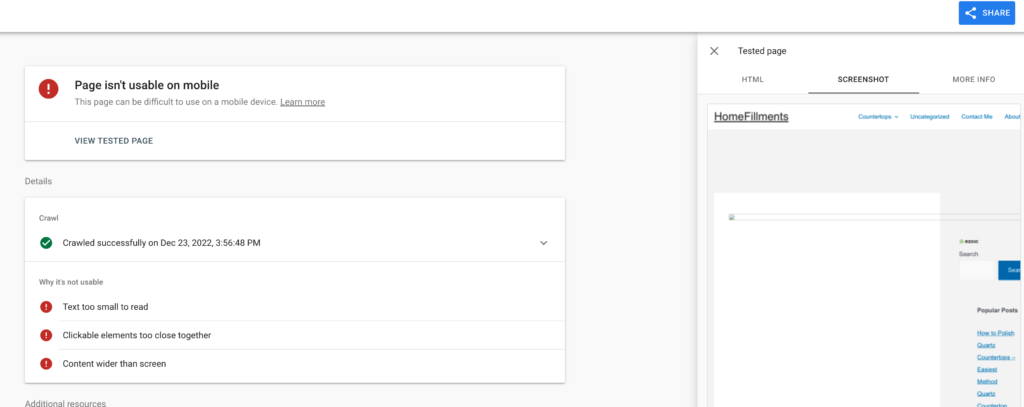
Task: Open 'Content wider than screen' issue
Action: pyautogui.click(x=114, y=364)
